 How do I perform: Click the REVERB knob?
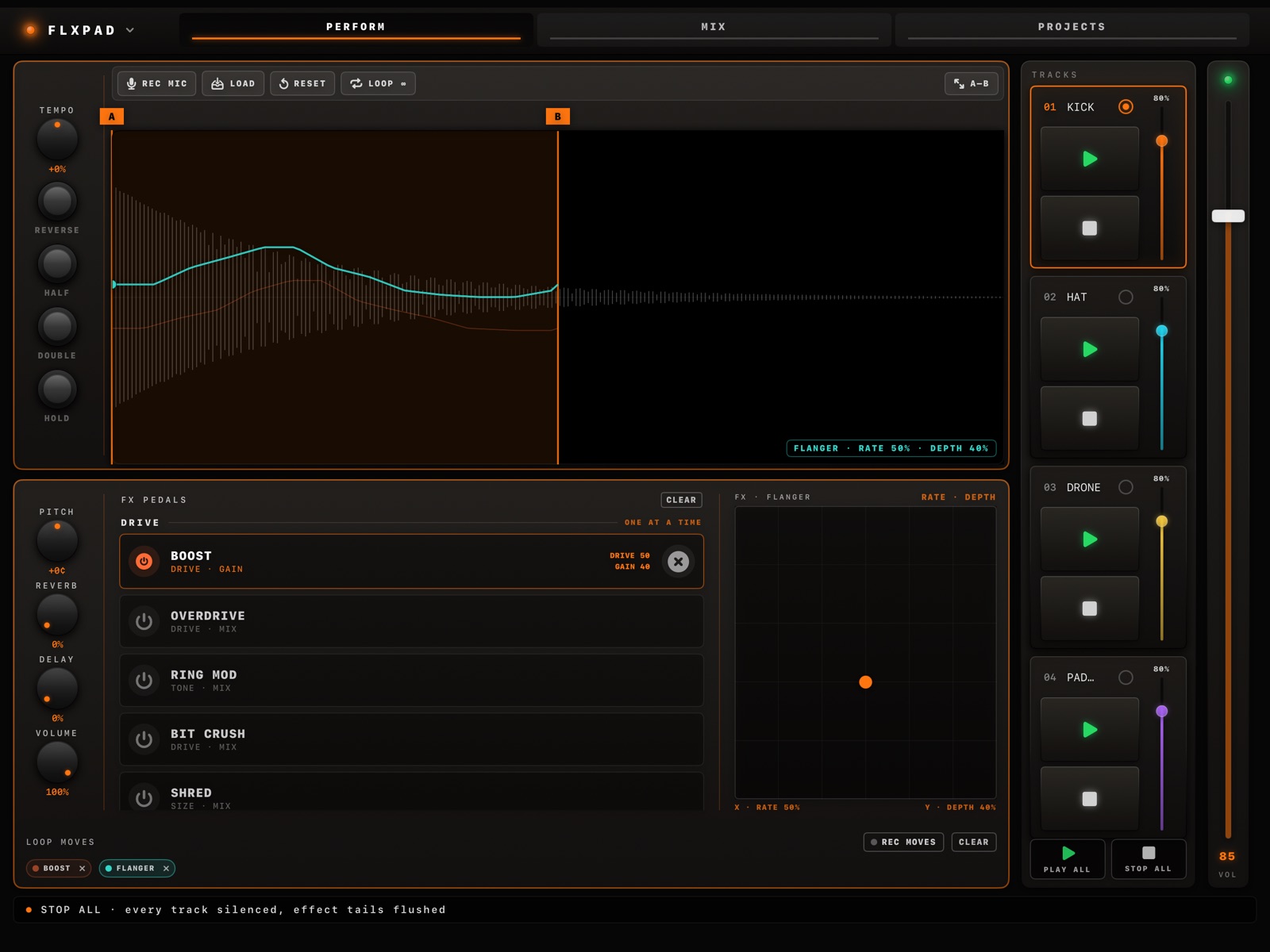tap(57, 614)
